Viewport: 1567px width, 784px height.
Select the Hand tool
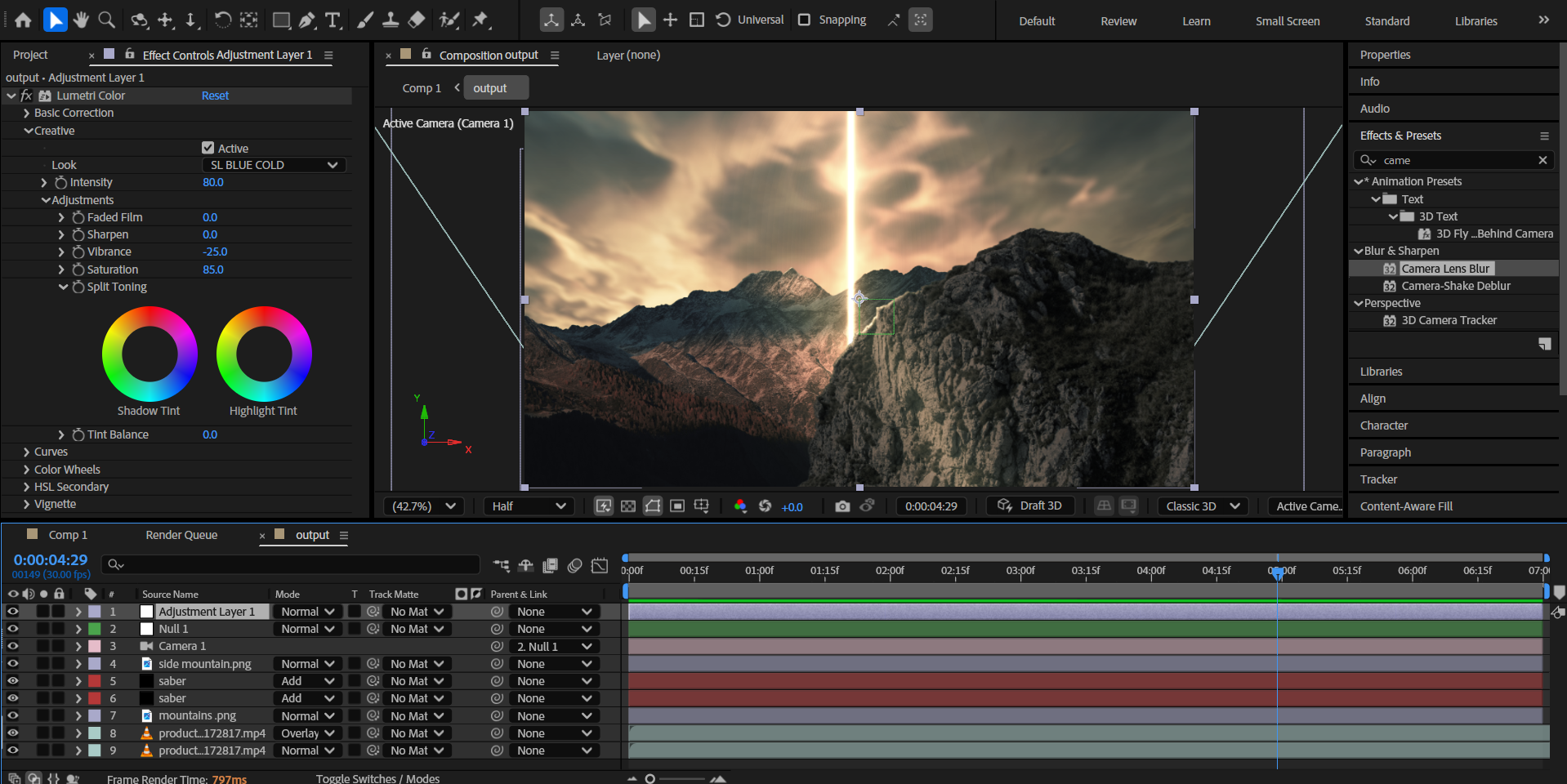[80, 20]
